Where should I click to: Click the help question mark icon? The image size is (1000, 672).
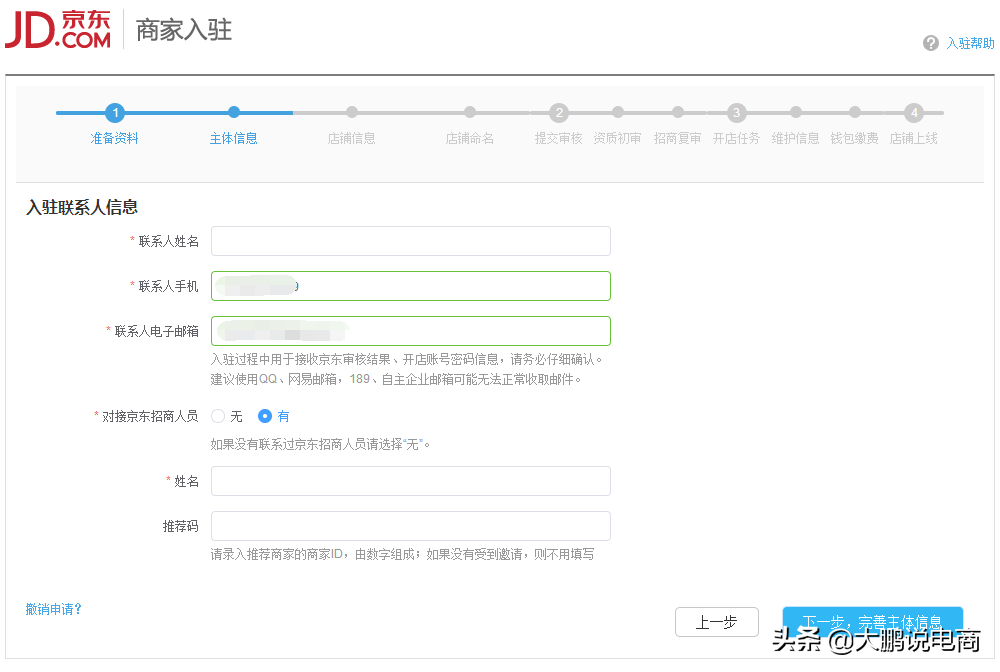point(930,43)
